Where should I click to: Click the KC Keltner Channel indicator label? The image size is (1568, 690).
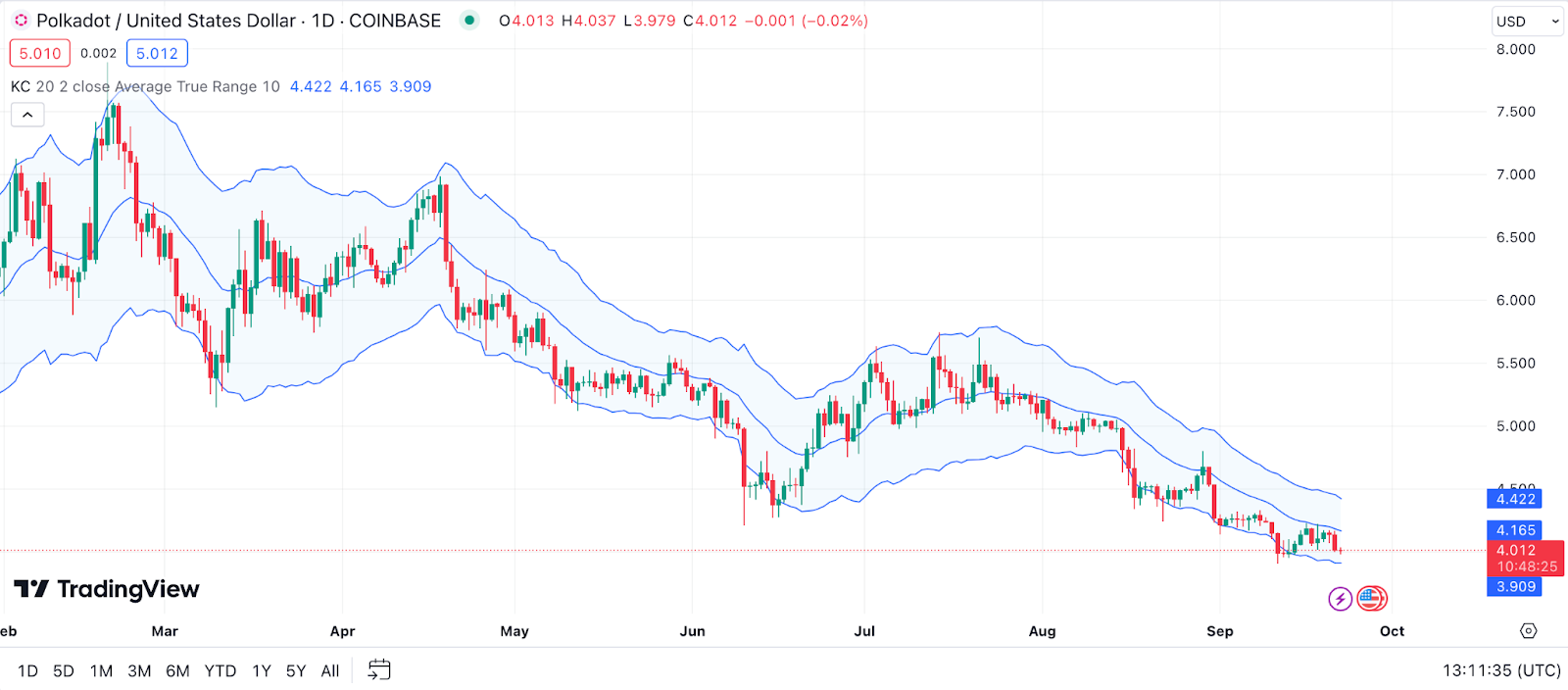[x=145, y=86]
